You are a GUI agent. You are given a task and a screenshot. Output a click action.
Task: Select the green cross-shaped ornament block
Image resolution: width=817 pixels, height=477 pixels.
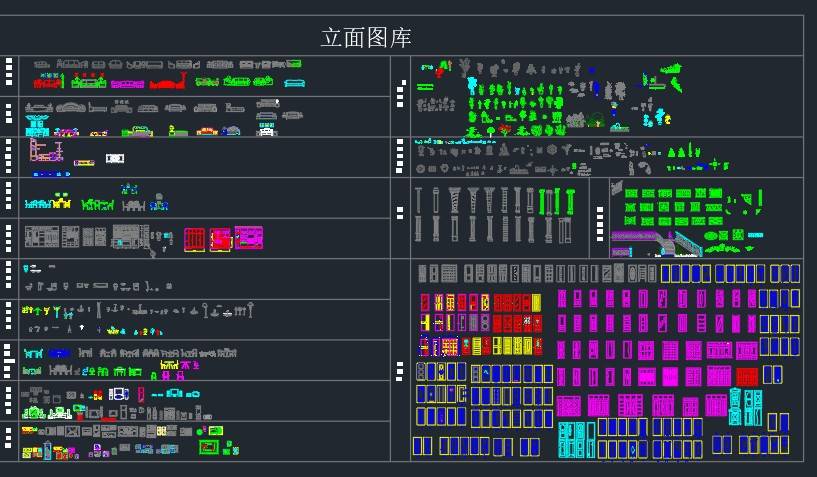713,165
